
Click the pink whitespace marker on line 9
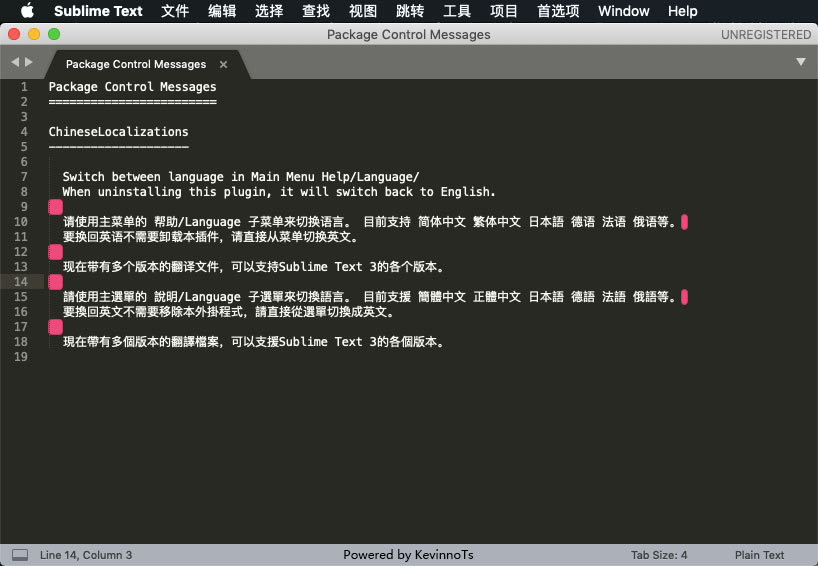coord(55,207)
